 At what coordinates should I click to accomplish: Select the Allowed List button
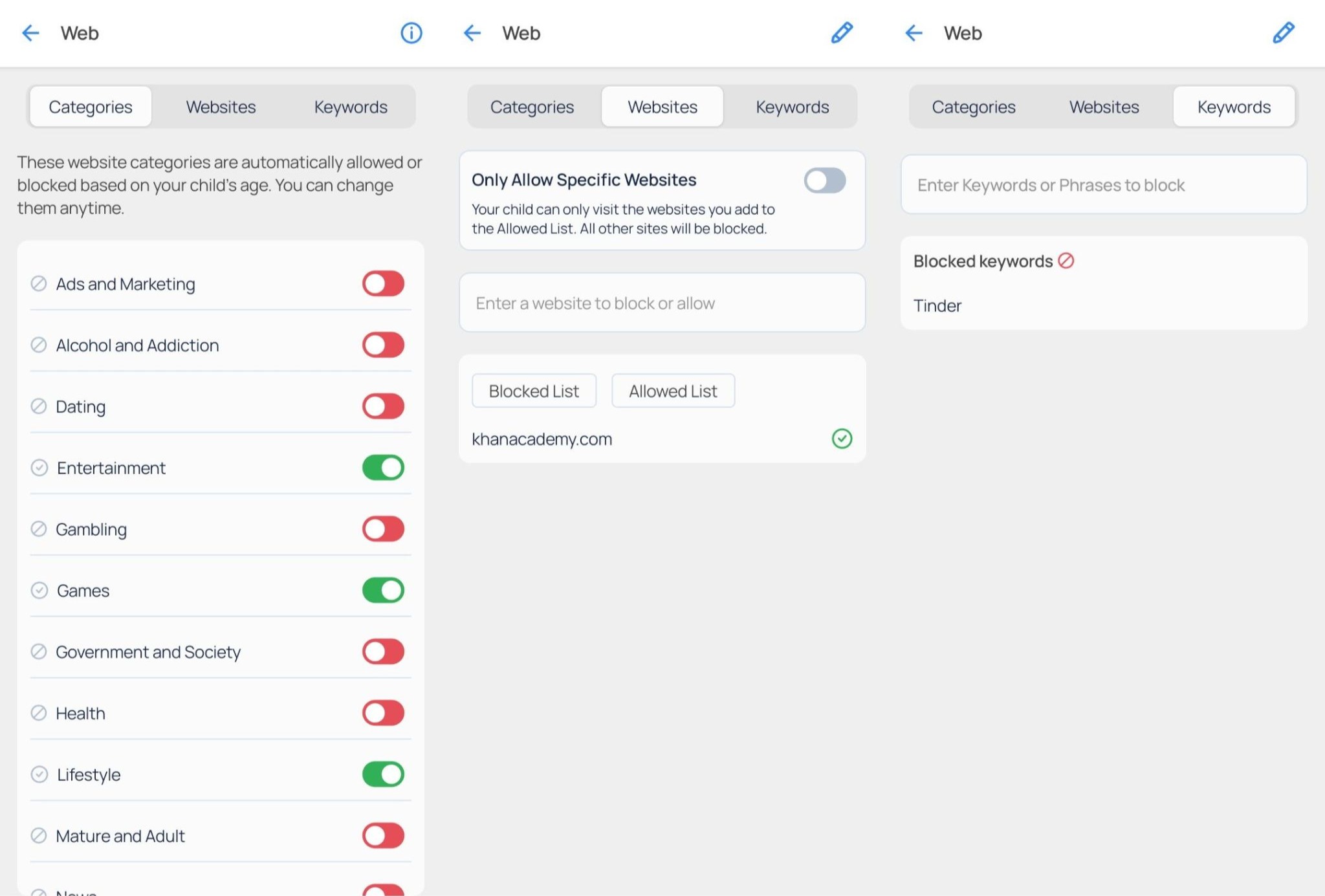point(673,391)
